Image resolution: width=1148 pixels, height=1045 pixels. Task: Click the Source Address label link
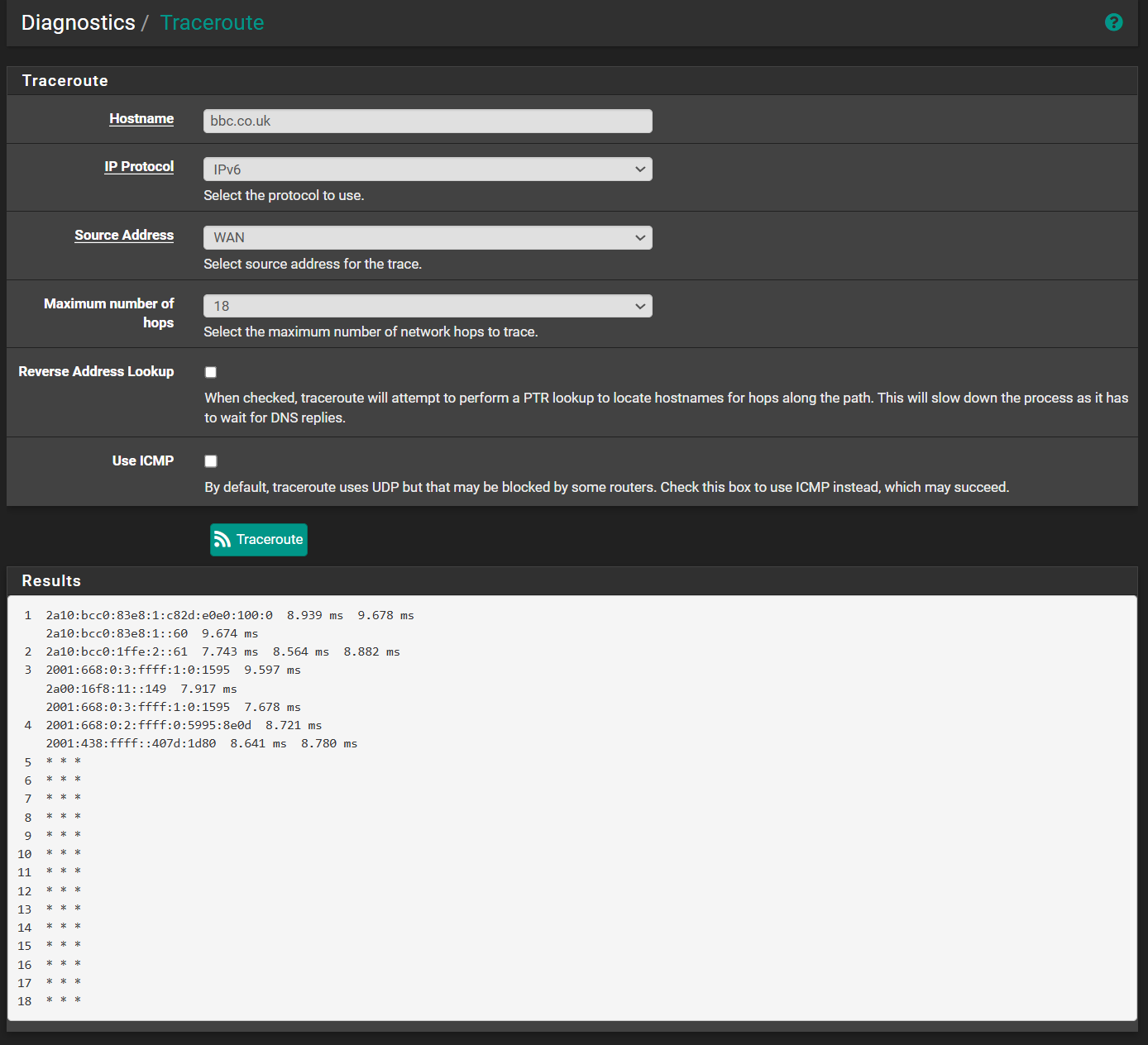(124, 235)
